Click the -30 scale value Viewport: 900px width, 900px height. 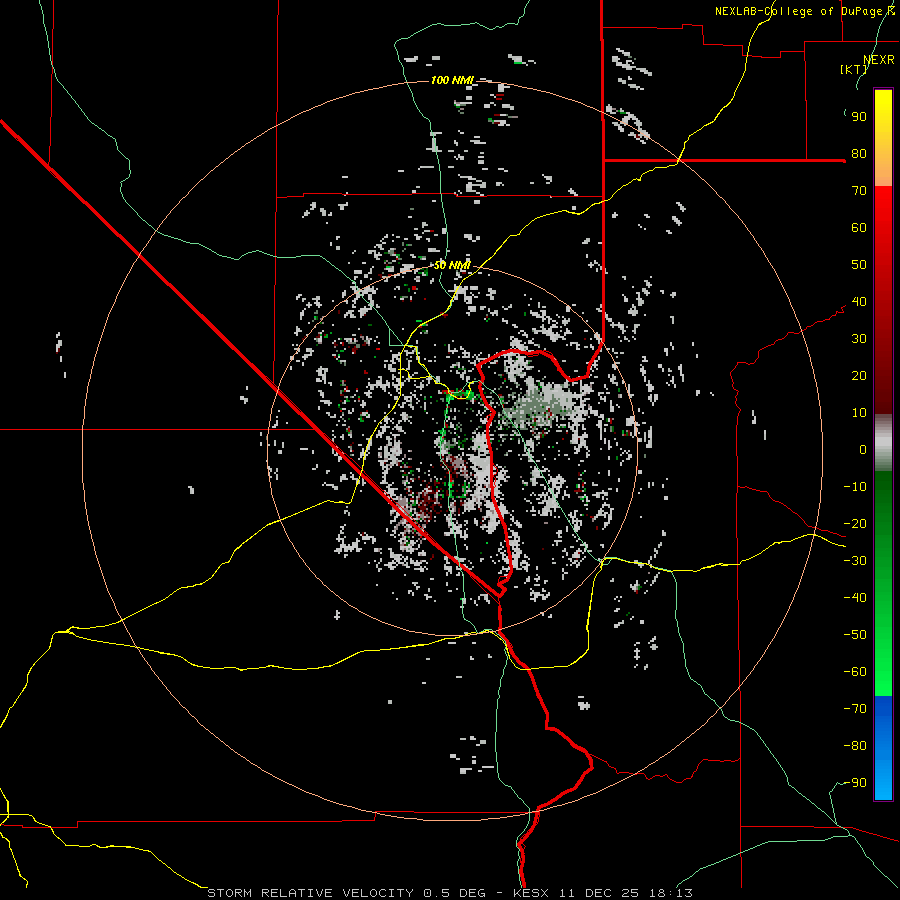coord(855,561)
